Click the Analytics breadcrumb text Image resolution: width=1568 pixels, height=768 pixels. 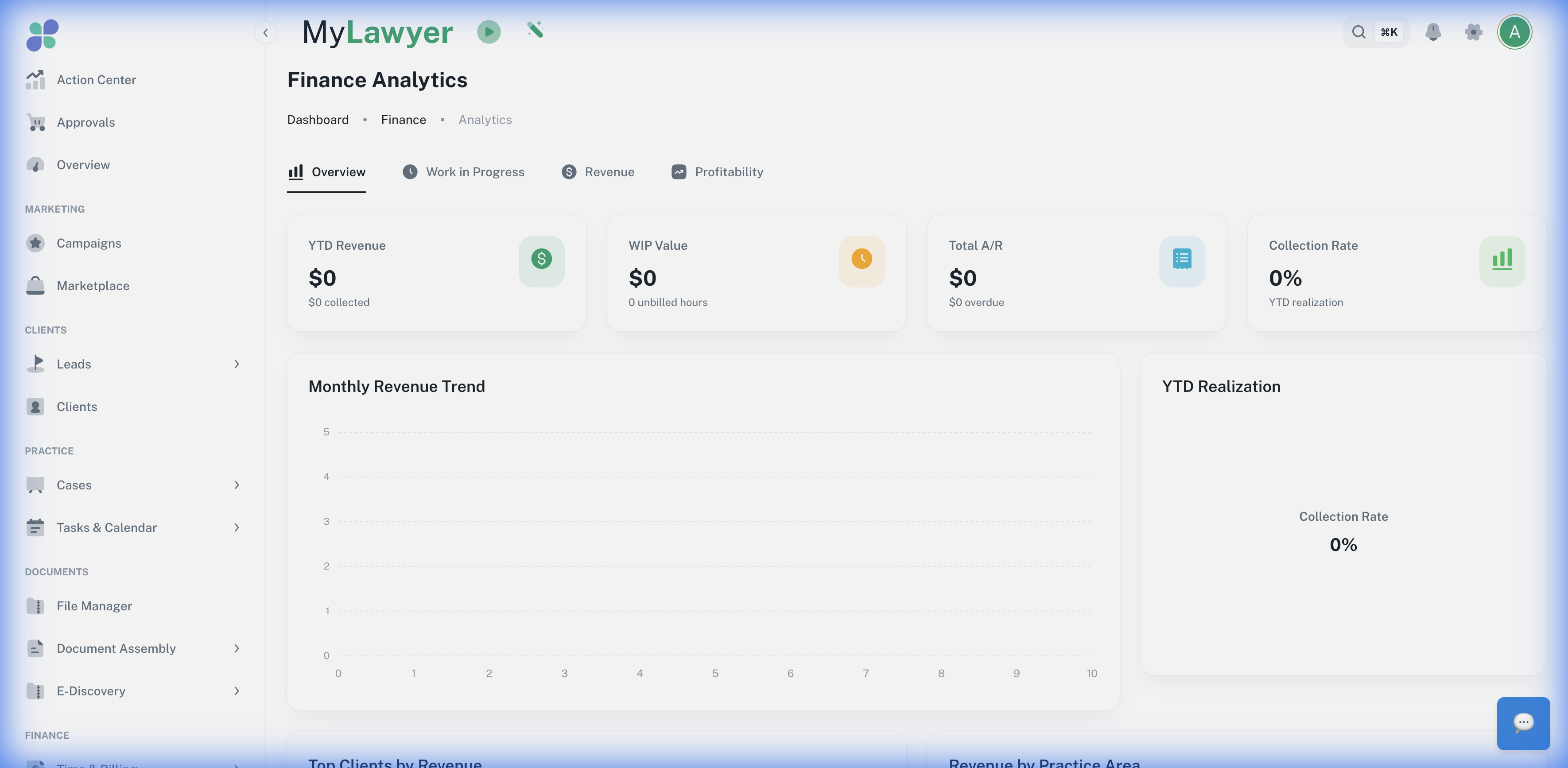pos(485,120)
